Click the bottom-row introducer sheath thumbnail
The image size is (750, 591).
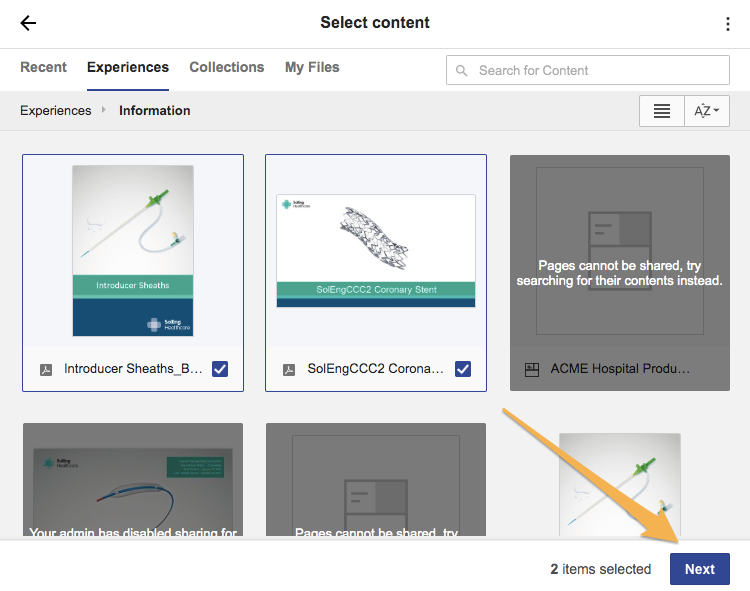(620, 484)
